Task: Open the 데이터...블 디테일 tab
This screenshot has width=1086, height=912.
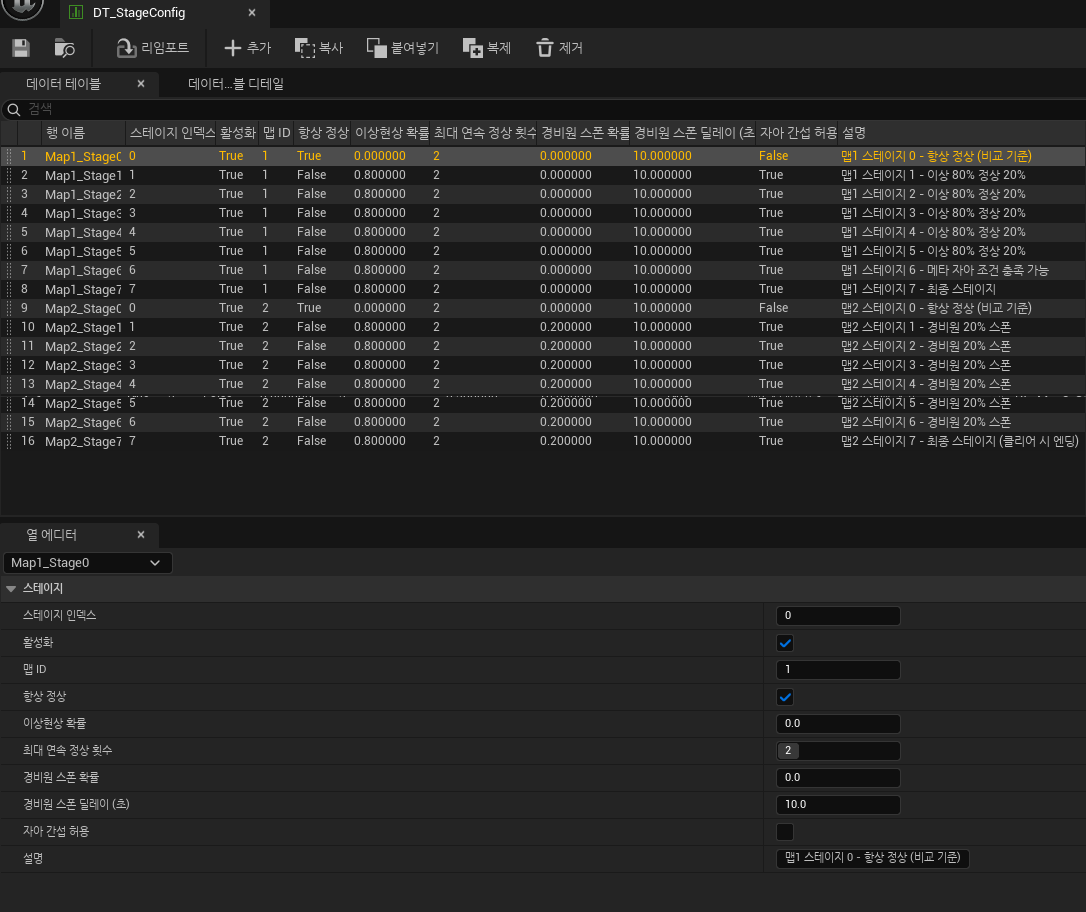Action: click(x=235, y=84)
